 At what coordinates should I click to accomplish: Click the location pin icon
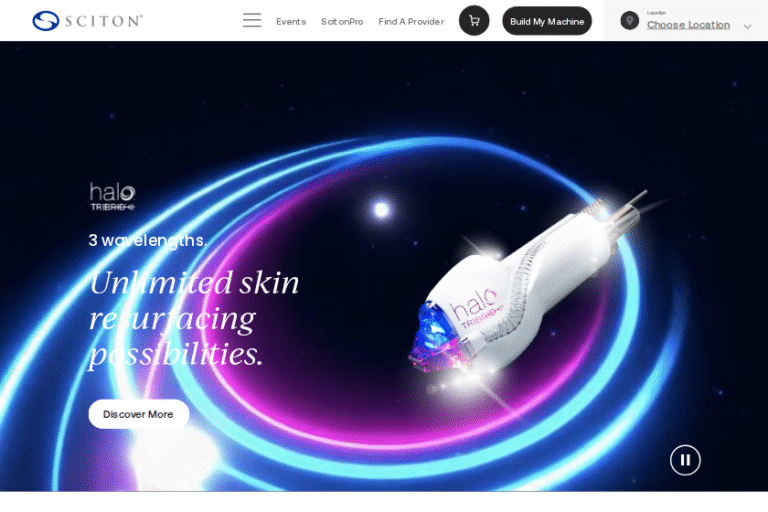point(629,21)
